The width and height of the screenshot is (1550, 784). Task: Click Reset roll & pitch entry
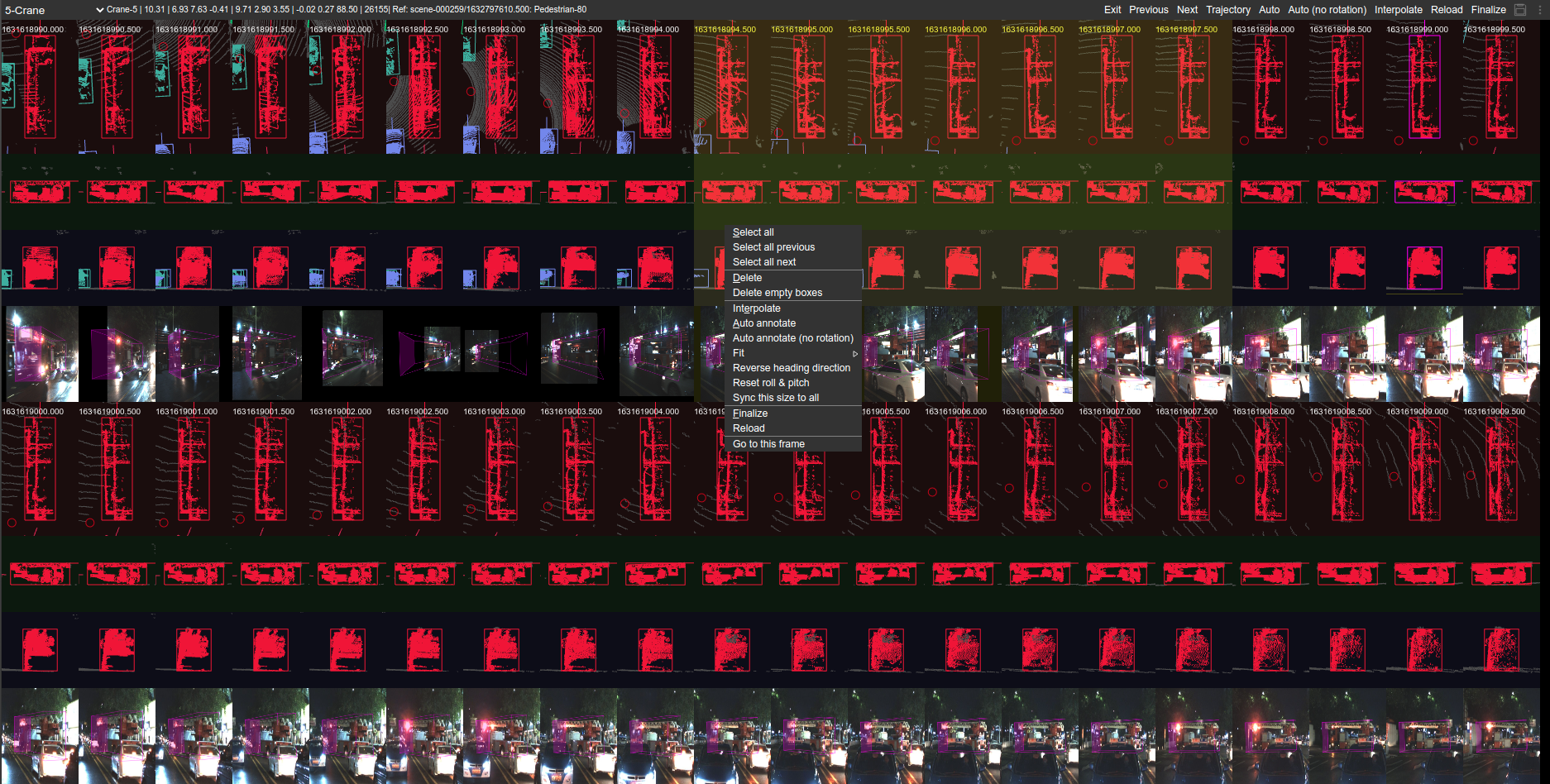(770, 383)
